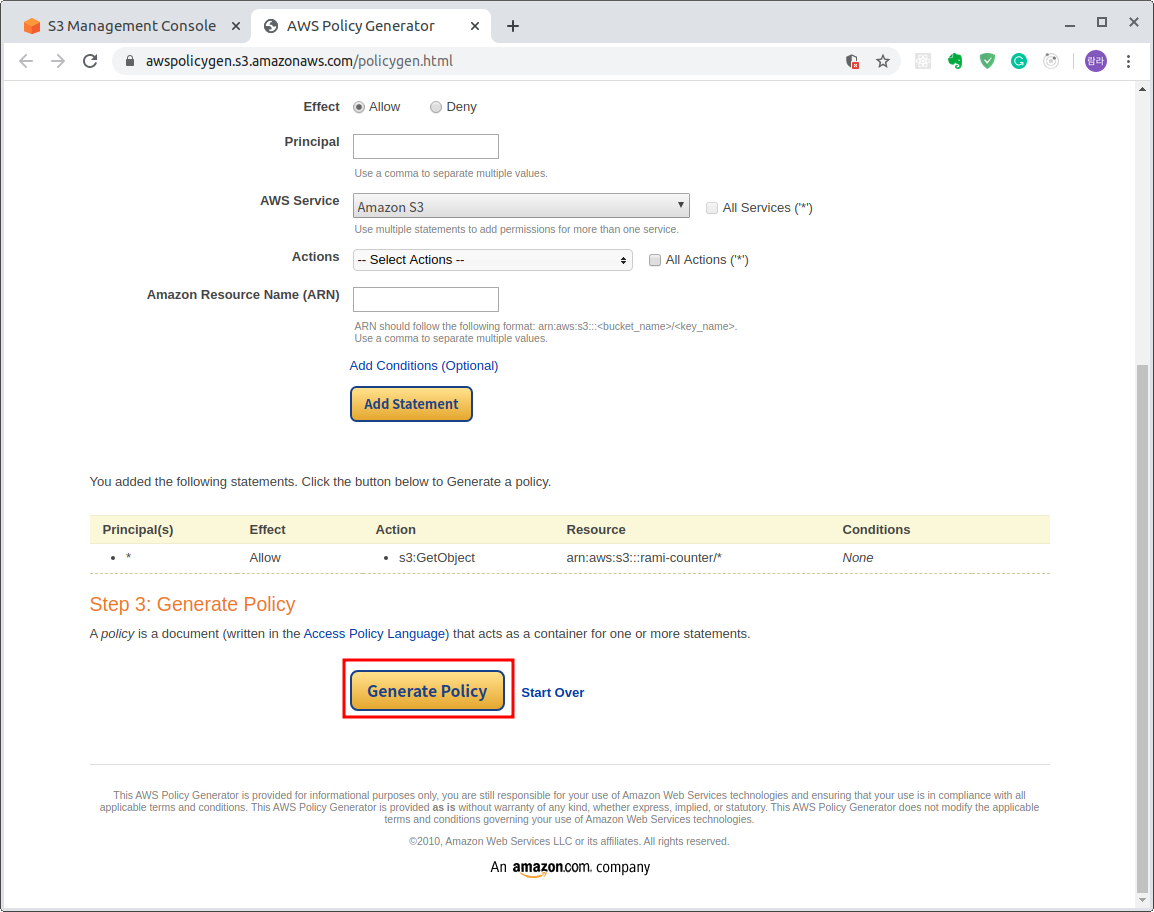The height and width of the screenshot is (912, 1154).
Task: Switch to the AWS Policy Generator tab
Action: click(x=372, y=26)
